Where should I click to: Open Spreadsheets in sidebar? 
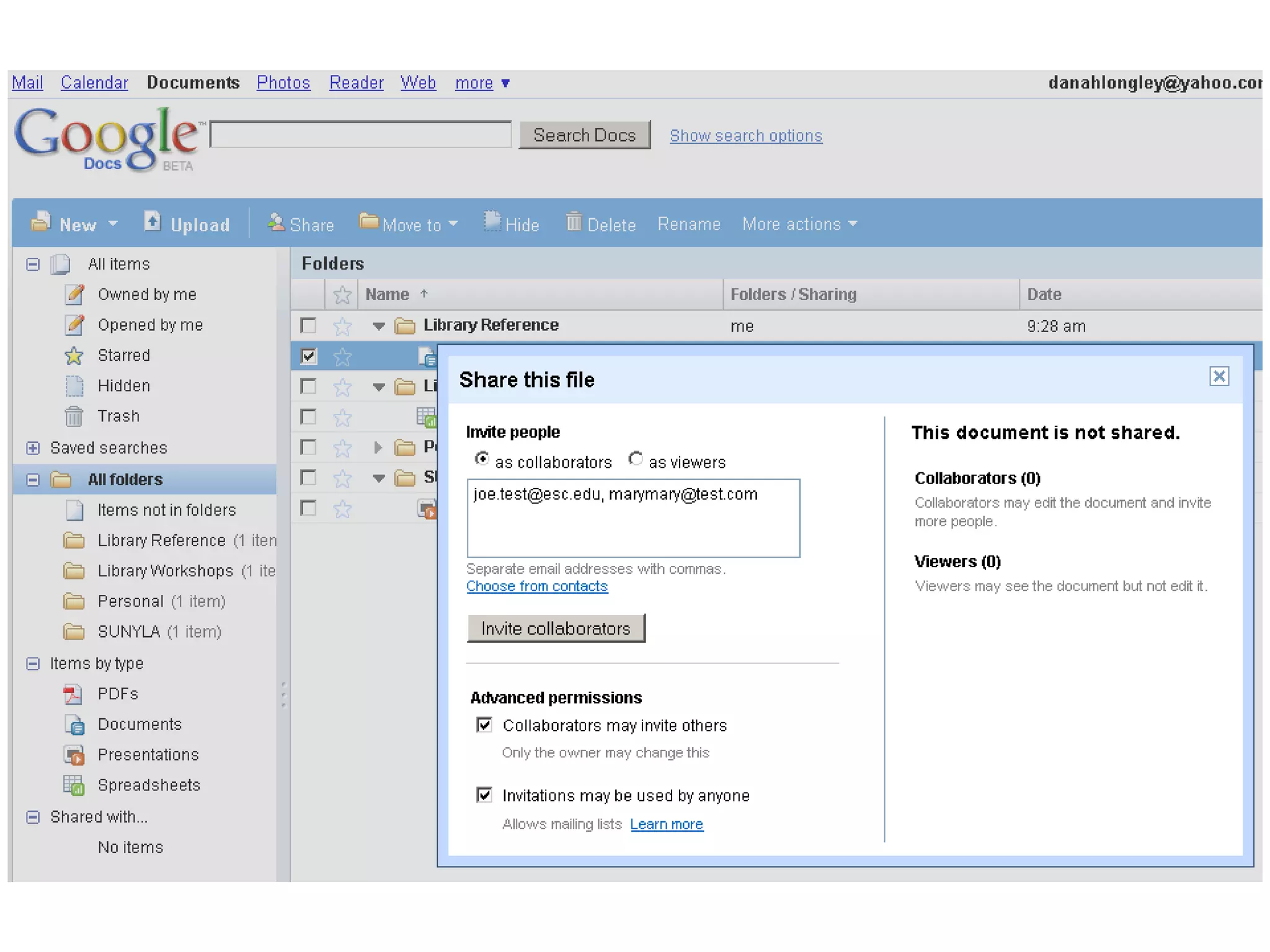point(148,785)
